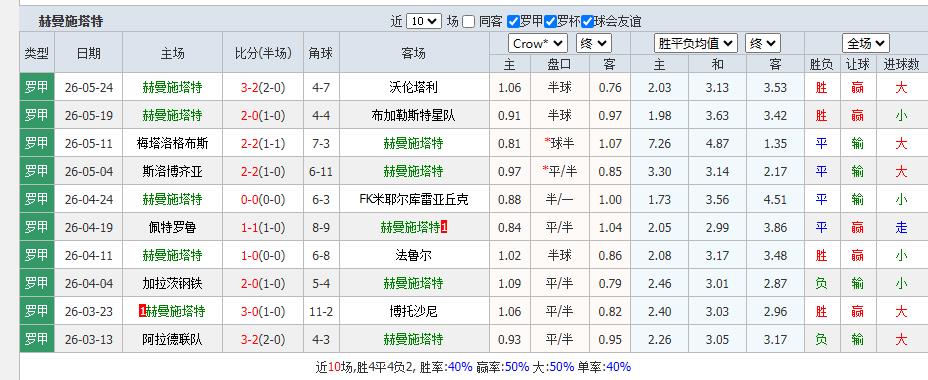Screen dimensions: 928x380
Task: Open the 胜平负均值 odds type dropdown
Action: click(x=695, y=43)
